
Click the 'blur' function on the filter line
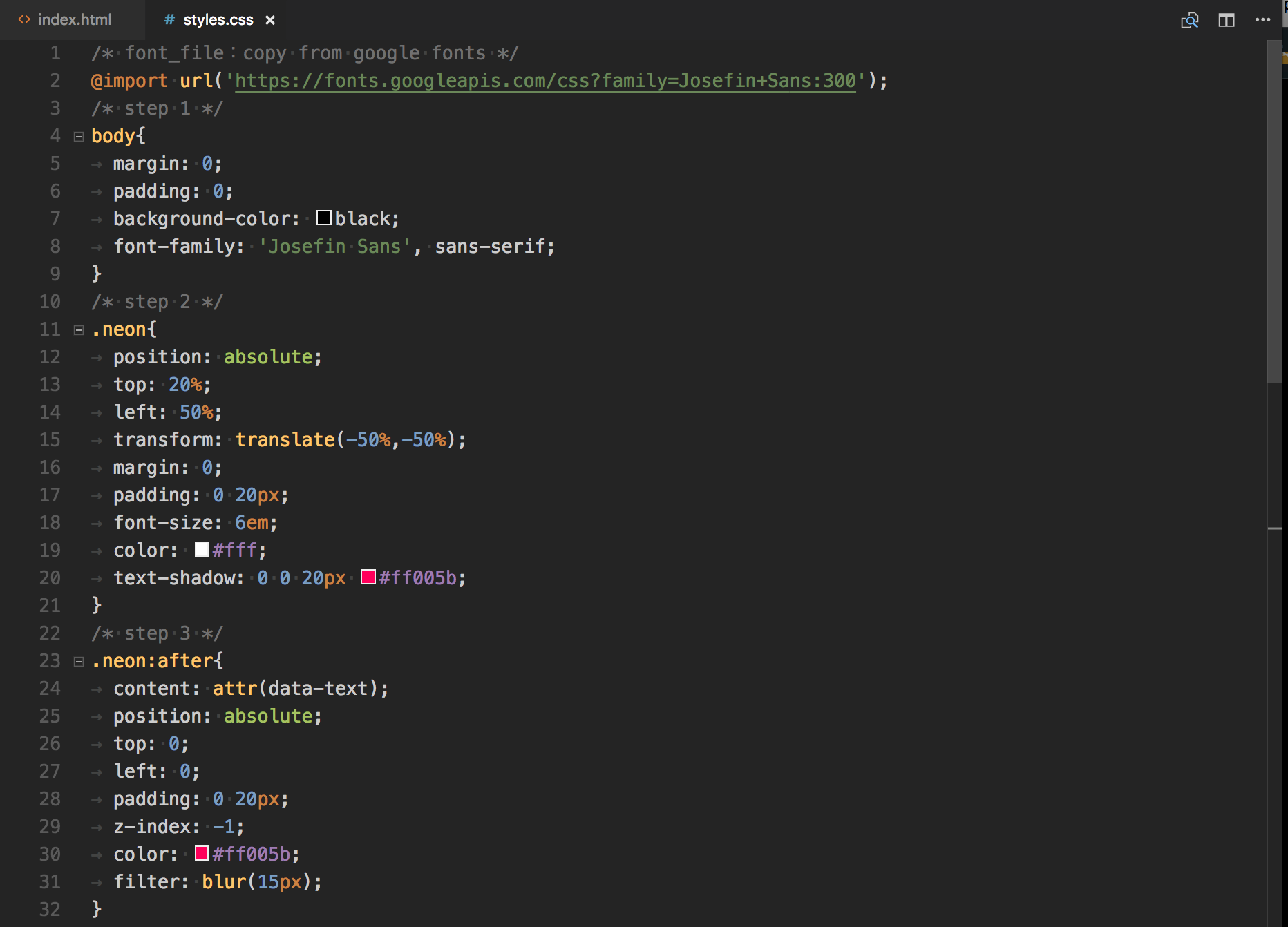[x=224, y=882]
